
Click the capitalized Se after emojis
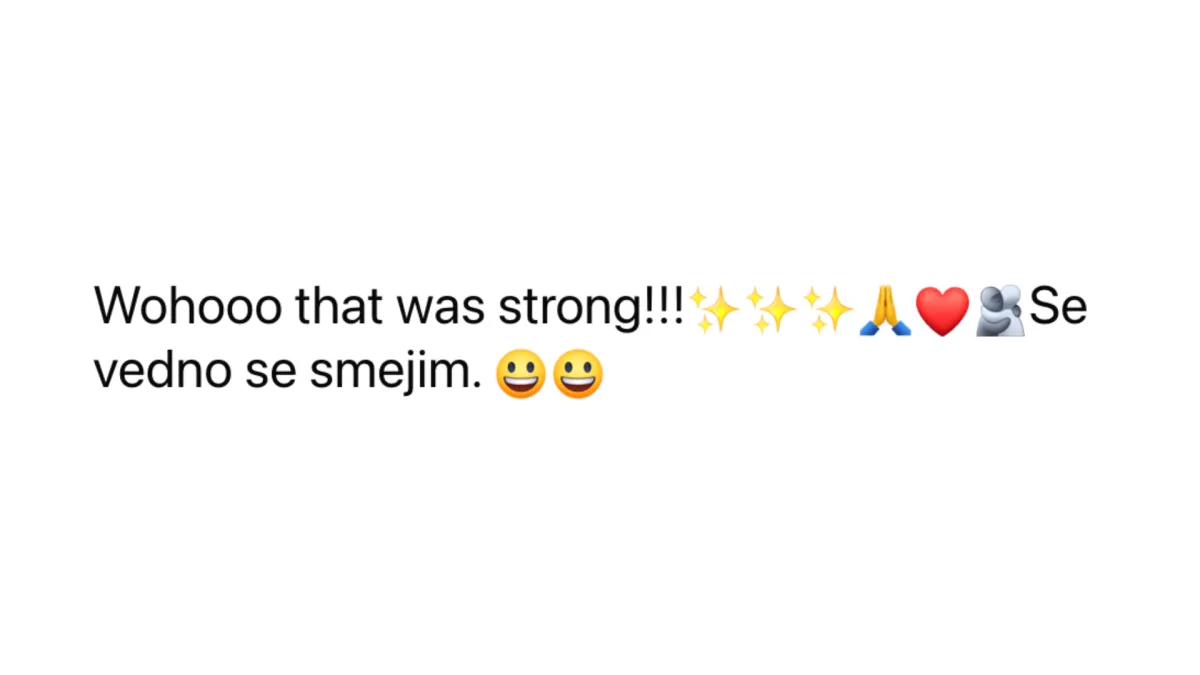(1058, 307)
